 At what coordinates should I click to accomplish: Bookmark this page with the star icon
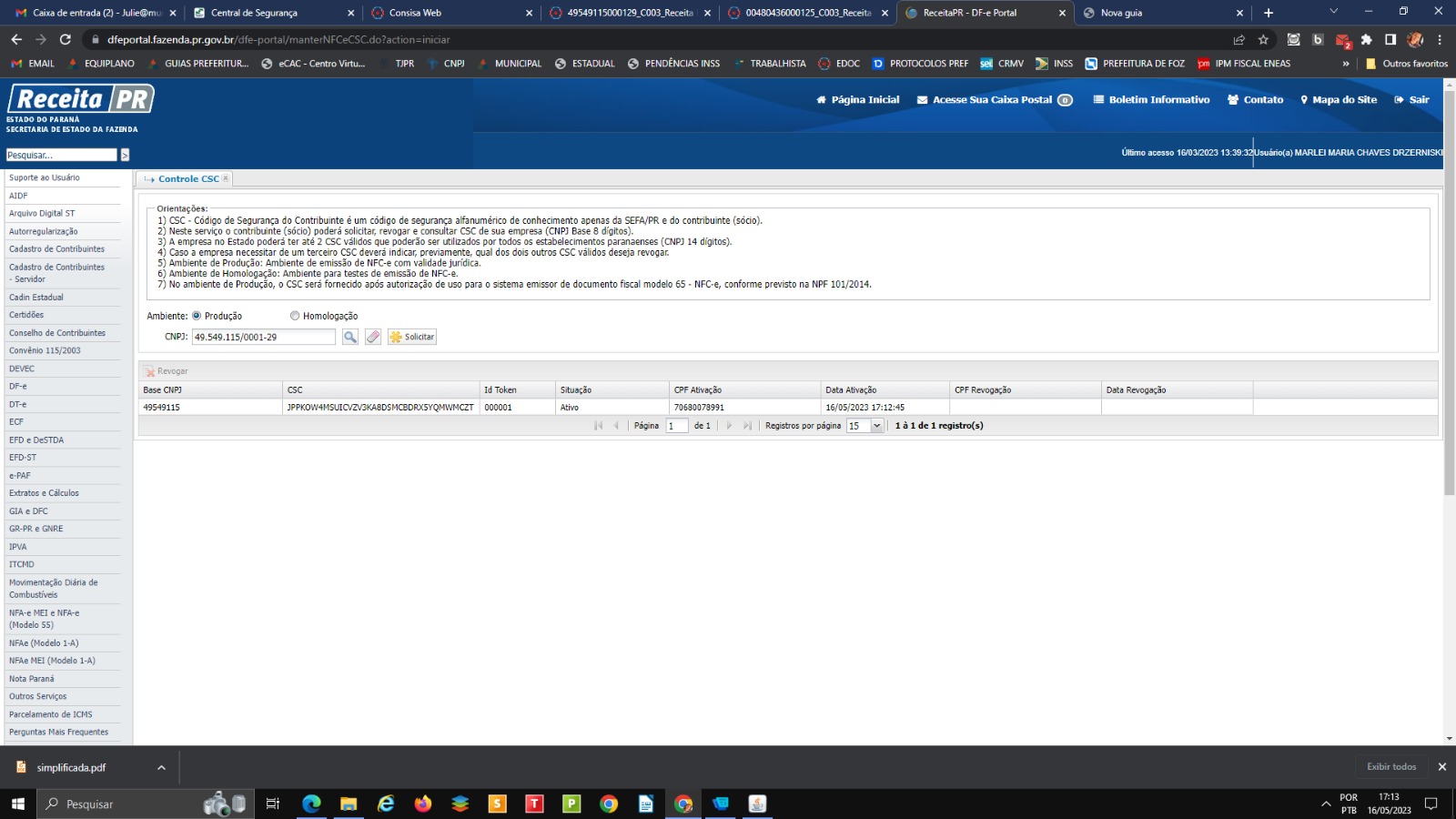pos(1263,40)
